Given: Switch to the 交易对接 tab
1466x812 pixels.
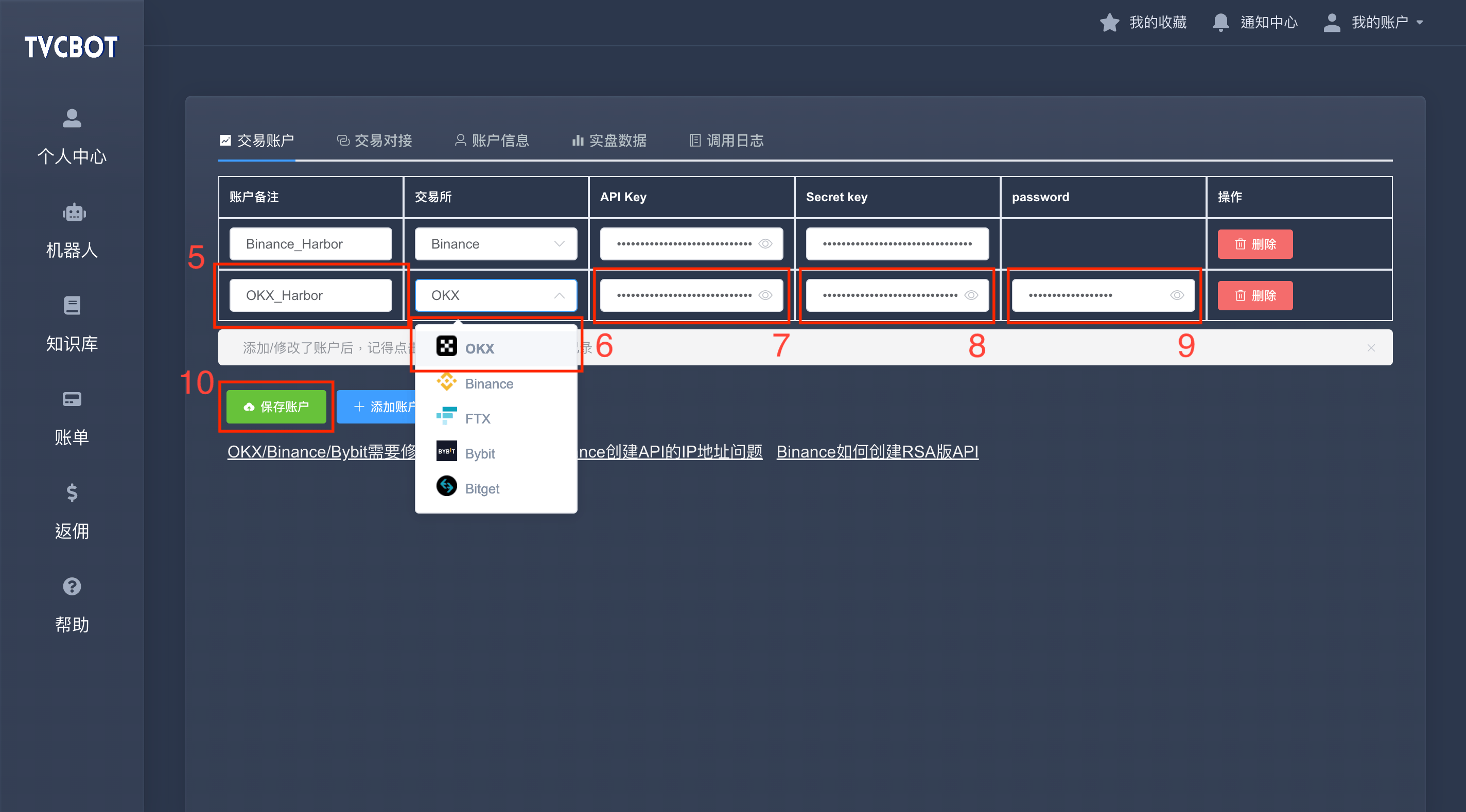Looking at the screenshot, I should (x=374, y=140).
